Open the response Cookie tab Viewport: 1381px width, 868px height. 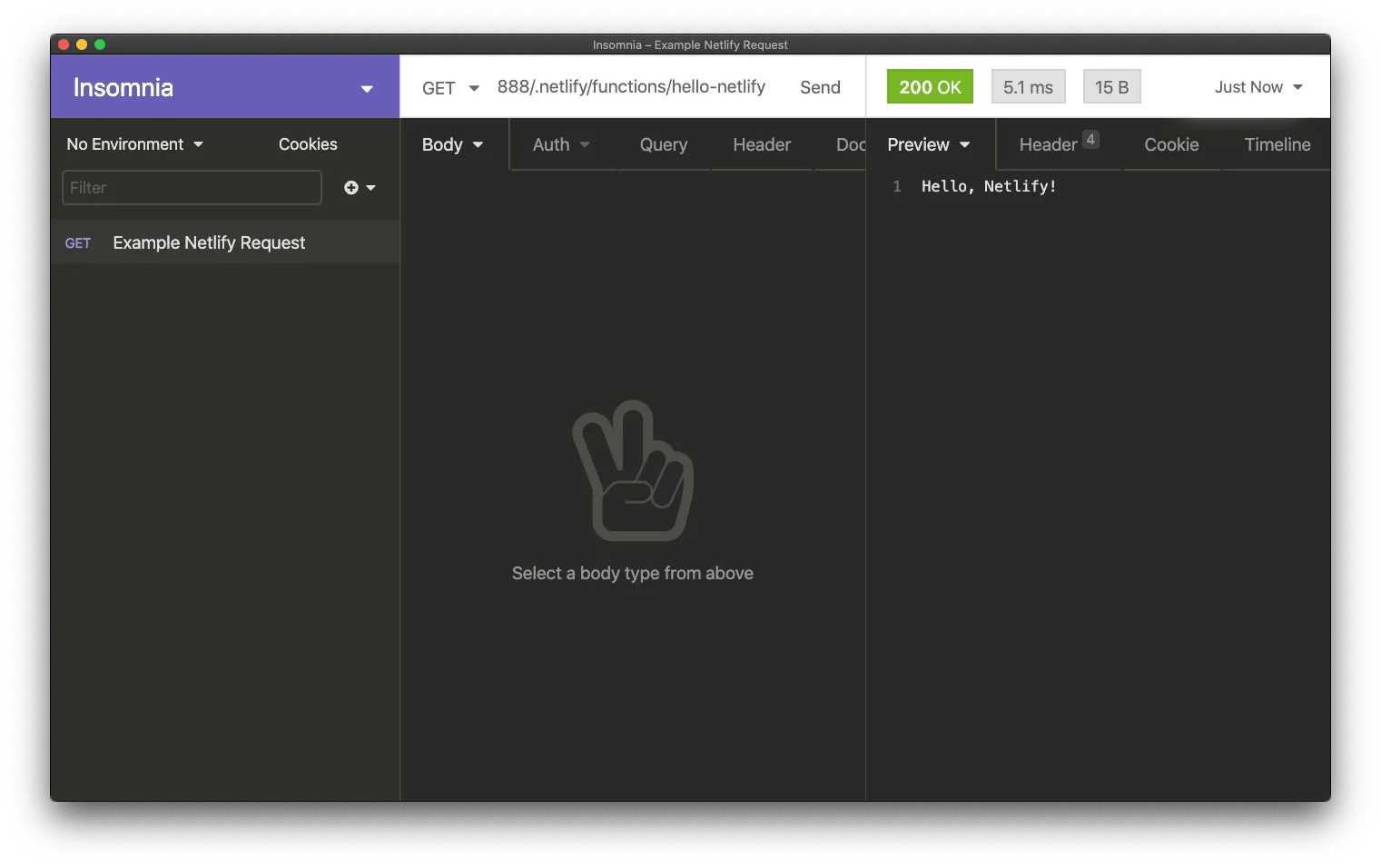[1171, 144]
